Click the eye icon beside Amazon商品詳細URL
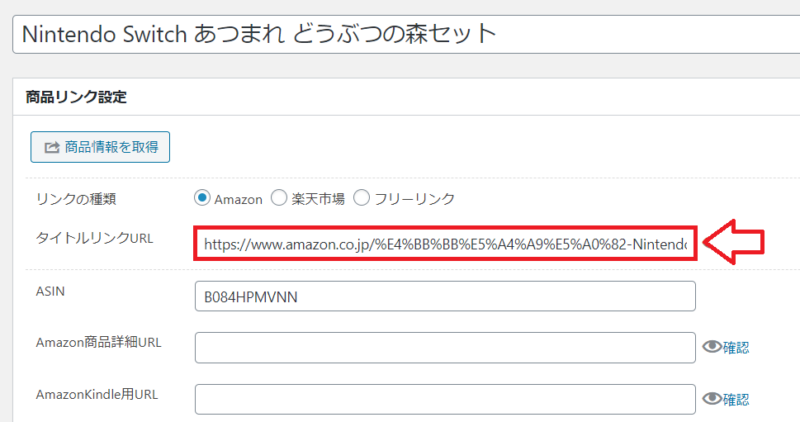 click(x=712, y=347)
